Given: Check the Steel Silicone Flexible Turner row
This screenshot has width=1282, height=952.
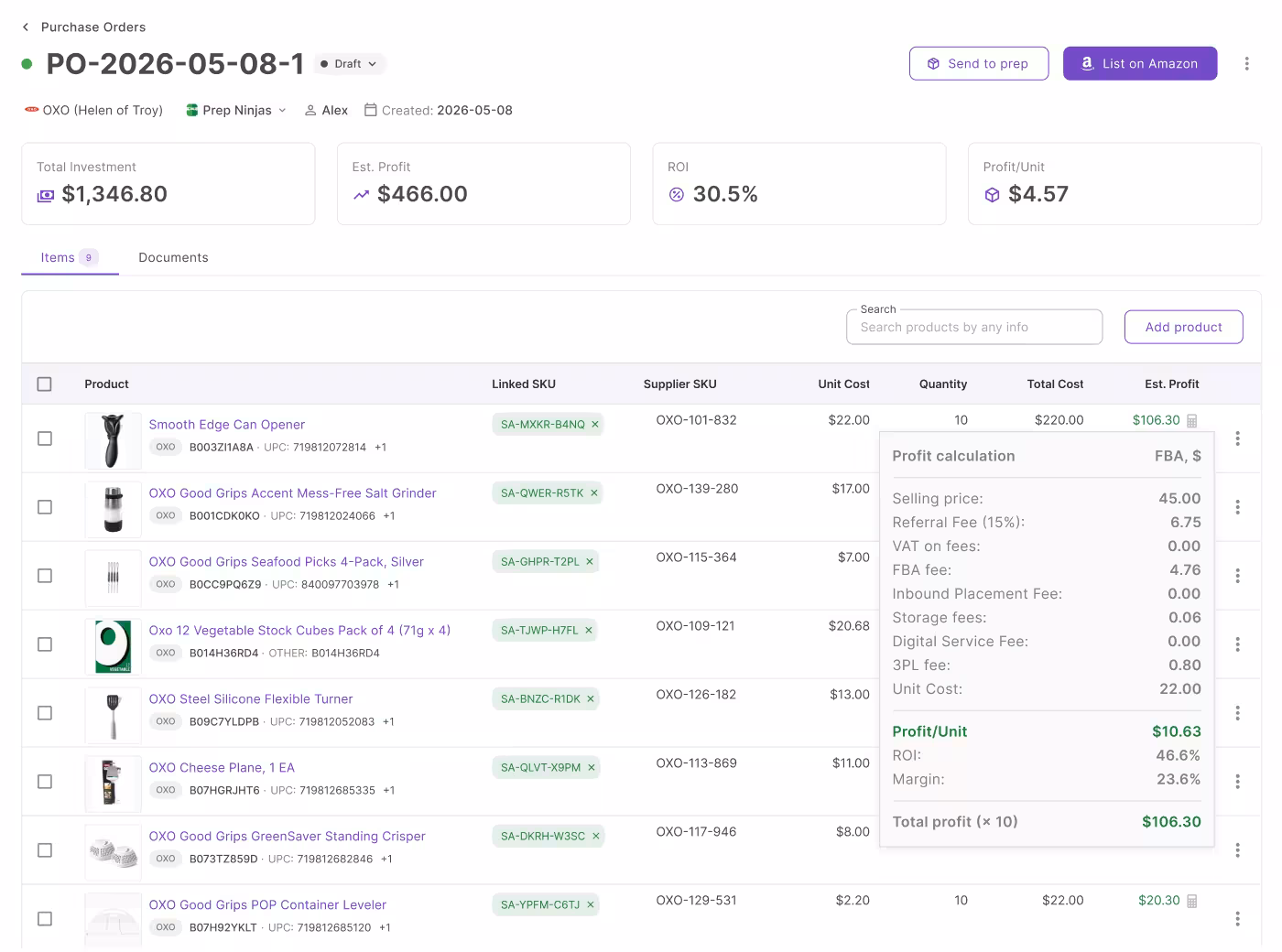Looking at the screenshot, I should (44, 713).
